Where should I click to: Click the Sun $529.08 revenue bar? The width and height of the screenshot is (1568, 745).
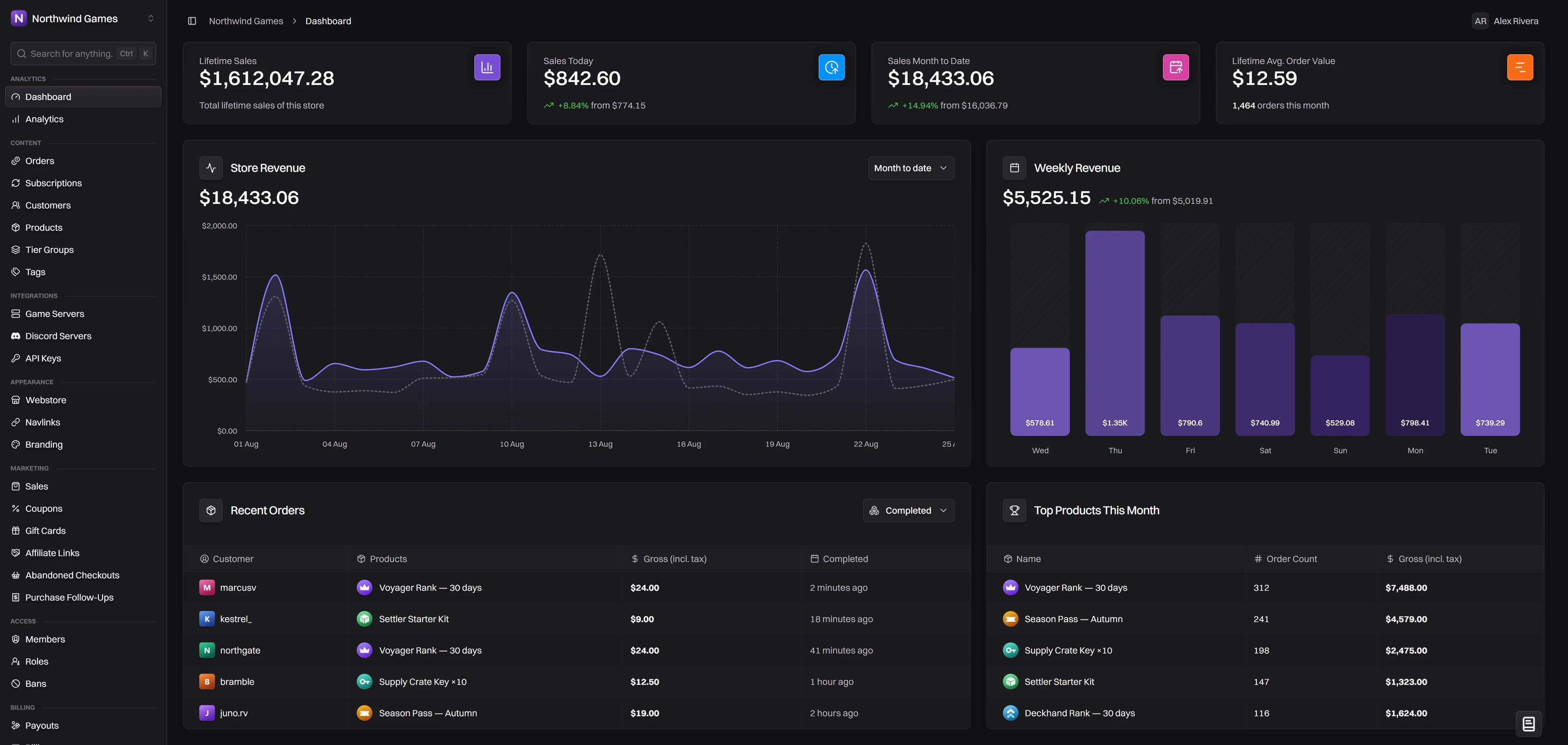click(x=1340, y=396)
